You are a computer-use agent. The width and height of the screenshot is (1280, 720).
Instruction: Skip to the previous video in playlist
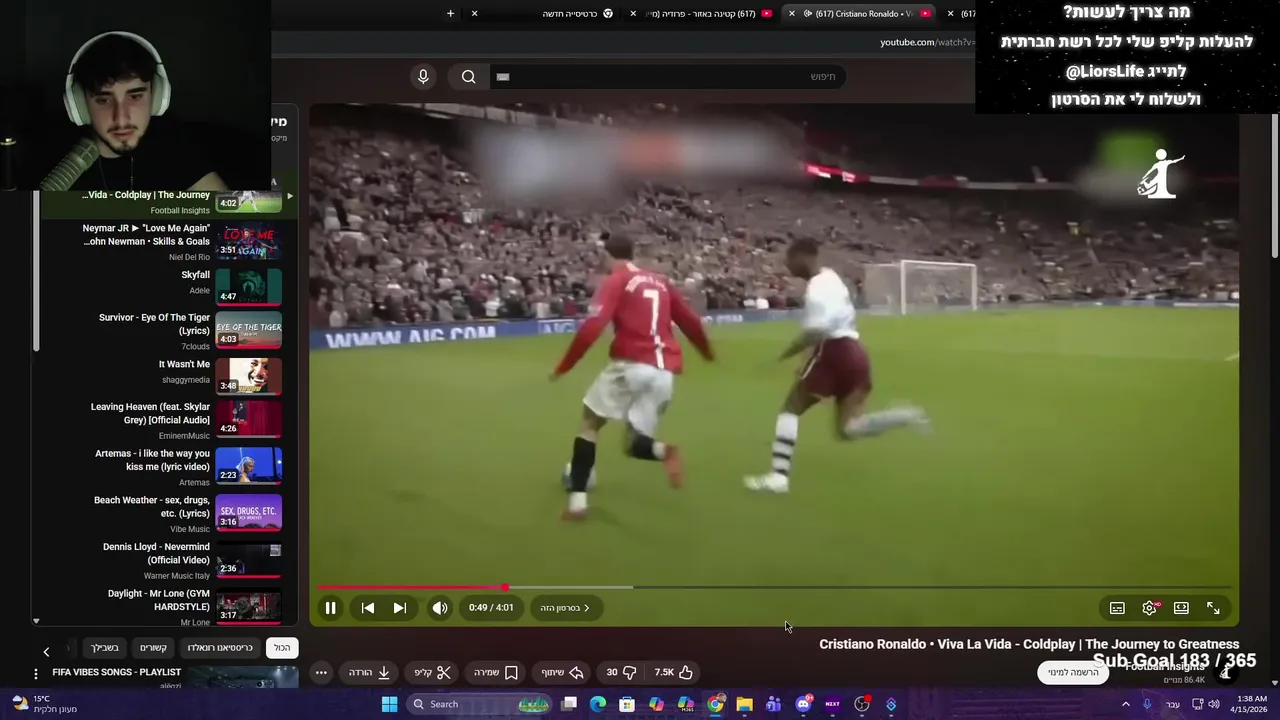(368, 608)
